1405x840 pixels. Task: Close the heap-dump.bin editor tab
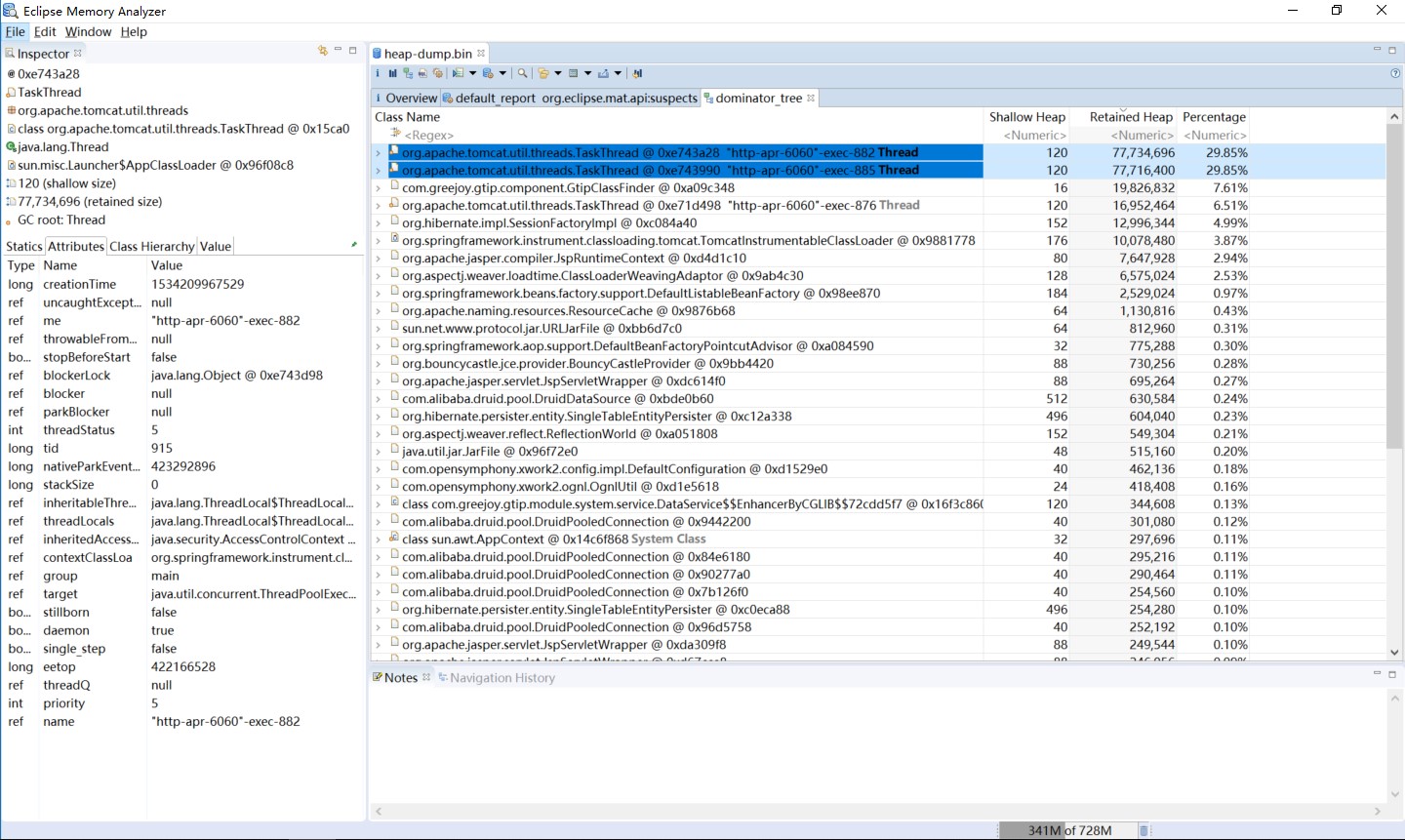pyautogui.click(x=481, y=54)
